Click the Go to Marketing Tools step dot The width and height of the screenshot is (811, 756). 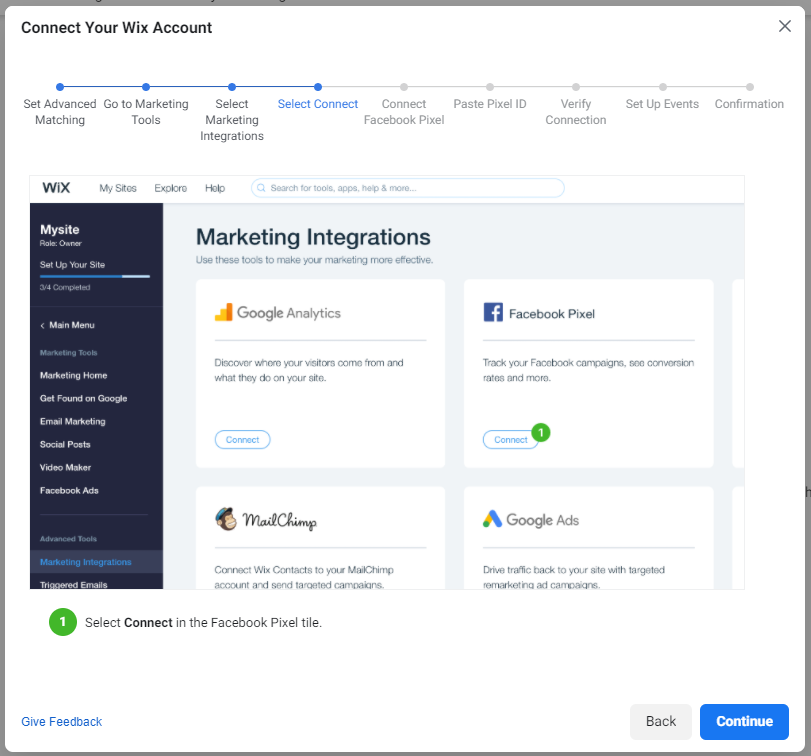tap(146, 87)
